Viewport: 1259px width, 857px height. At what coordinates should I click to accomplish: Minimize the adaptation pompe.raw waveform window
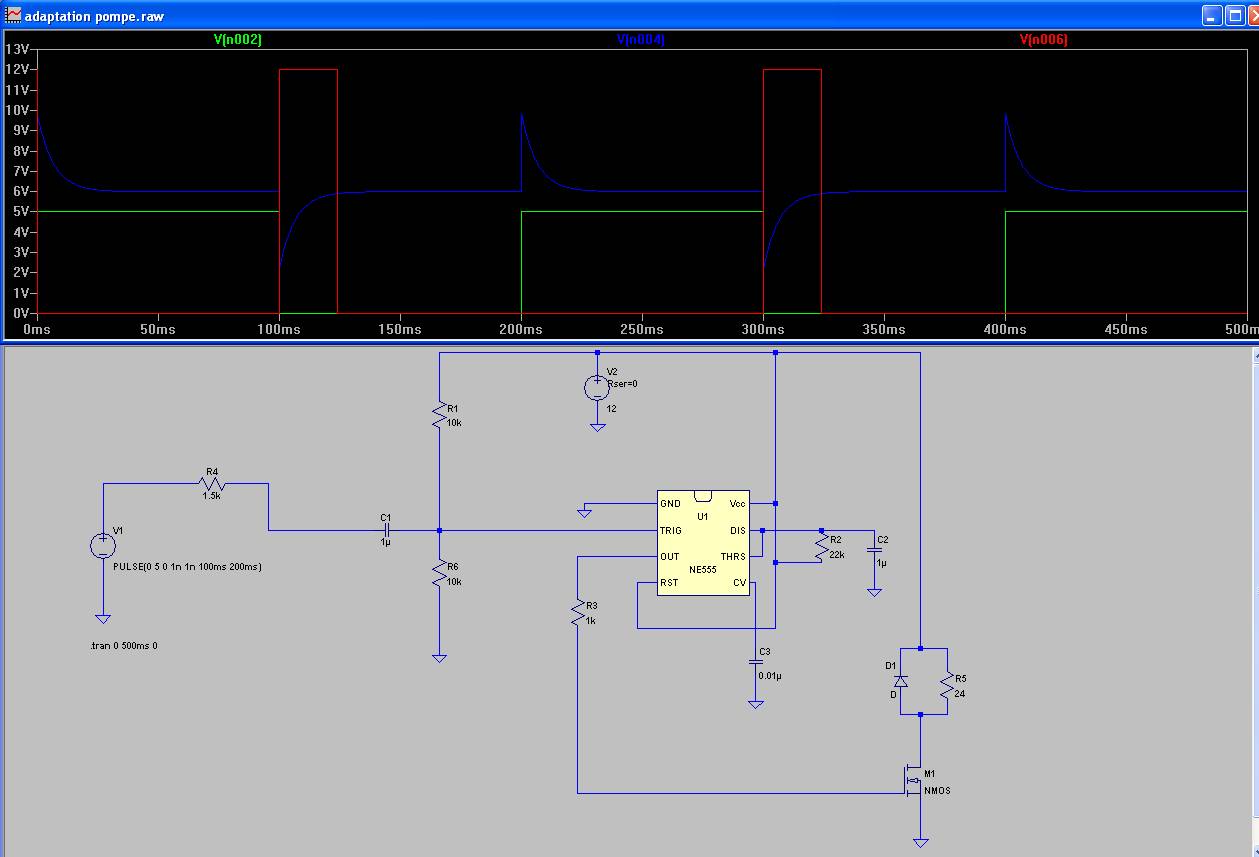tap(1211, 16)
